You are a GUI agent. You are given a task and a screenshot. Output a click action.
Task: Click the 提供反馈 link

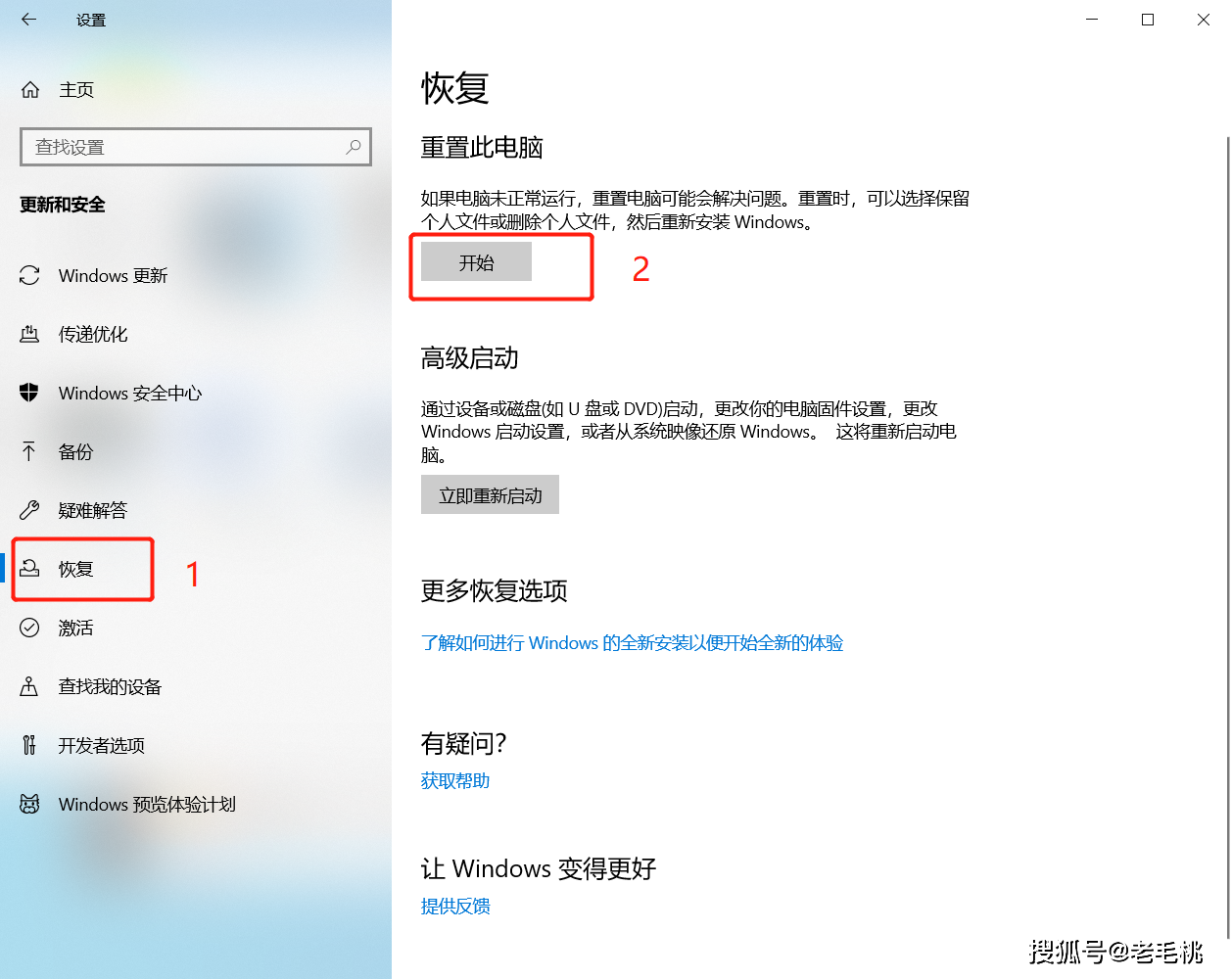455,907
